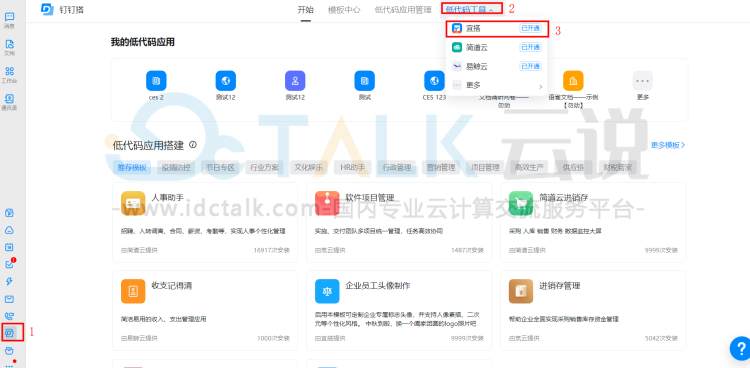Select the 营销管理 category filter
This screenshot has width=750, height=368.
tap(441, 167)
